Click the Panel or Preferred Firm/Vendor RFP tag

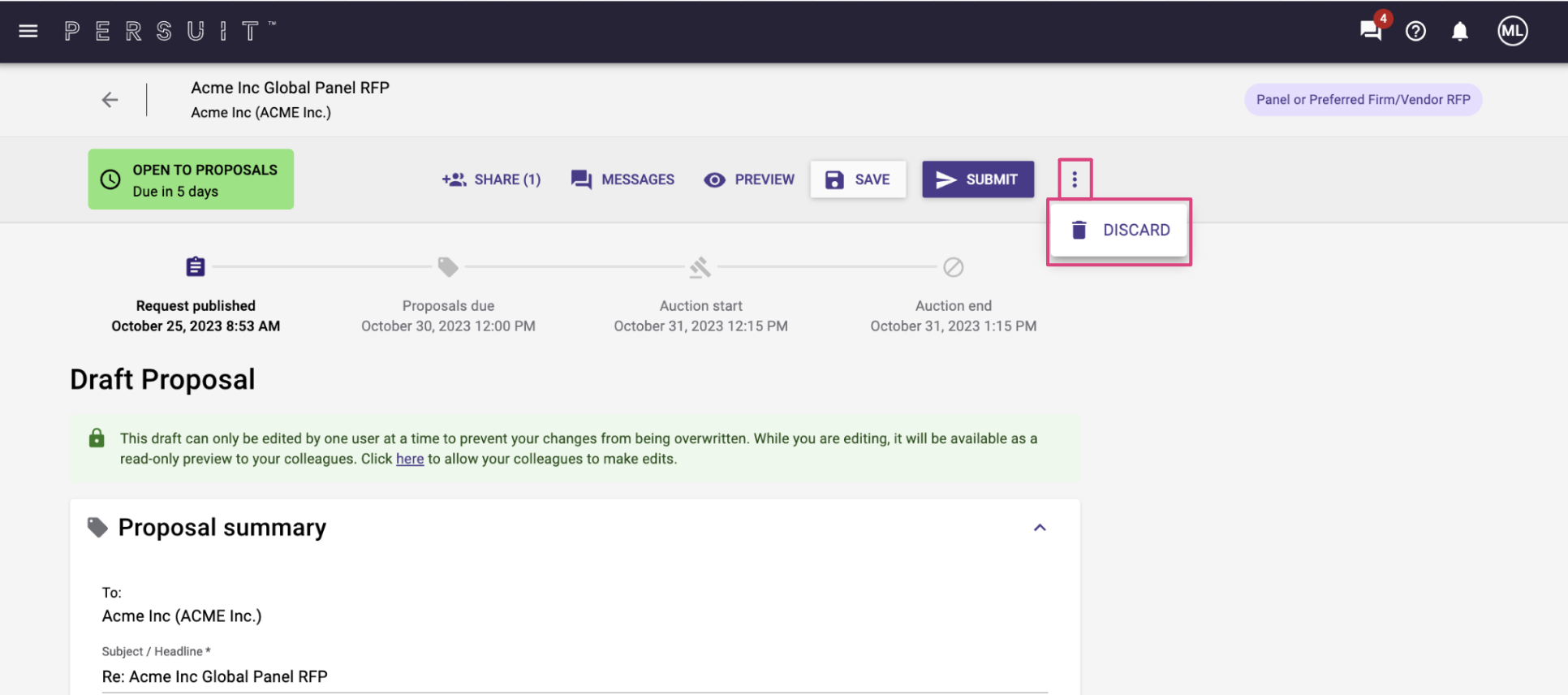pyautogui.click(x=1363, y=100)
